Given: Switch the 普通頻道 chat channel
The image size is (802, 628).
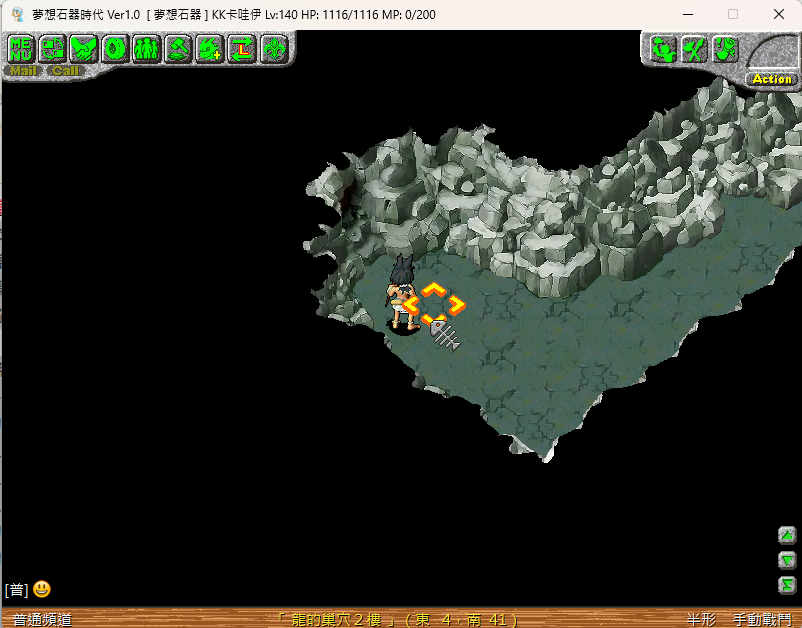Looking at the screenshot, I should (42, 619).
